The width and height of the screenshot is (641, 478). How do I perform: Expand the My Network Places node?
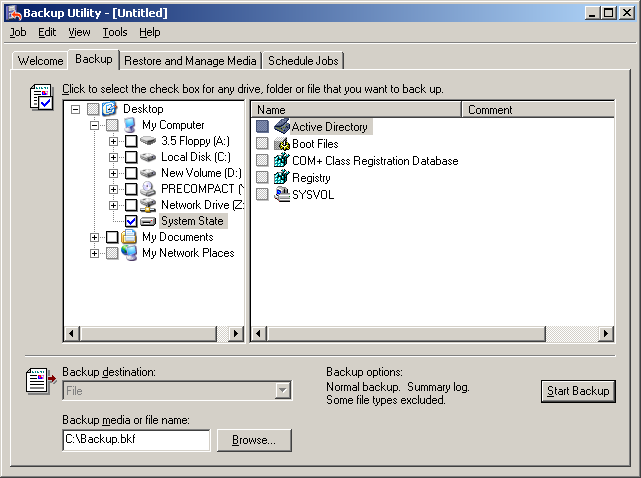click(94, 253)
